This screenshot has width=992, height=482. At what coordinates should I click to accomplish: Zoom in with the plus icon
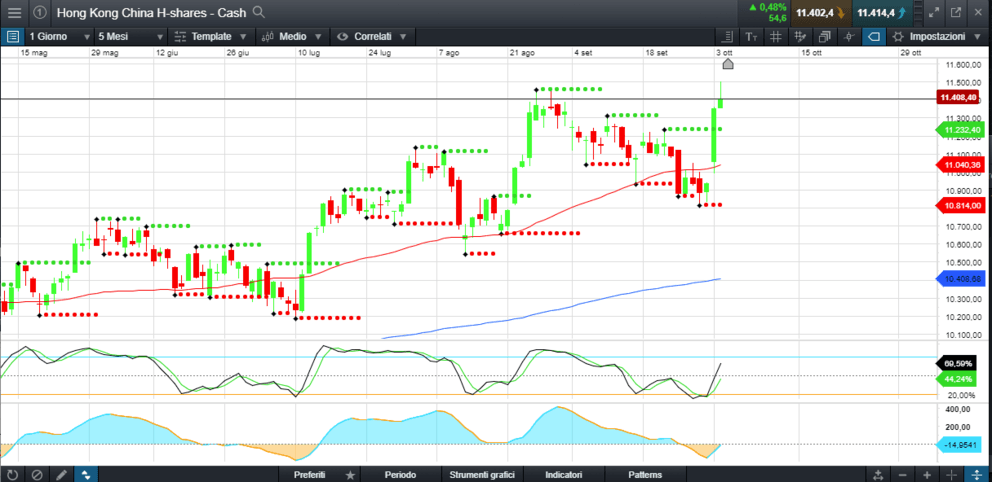click(x=926, y=474)
